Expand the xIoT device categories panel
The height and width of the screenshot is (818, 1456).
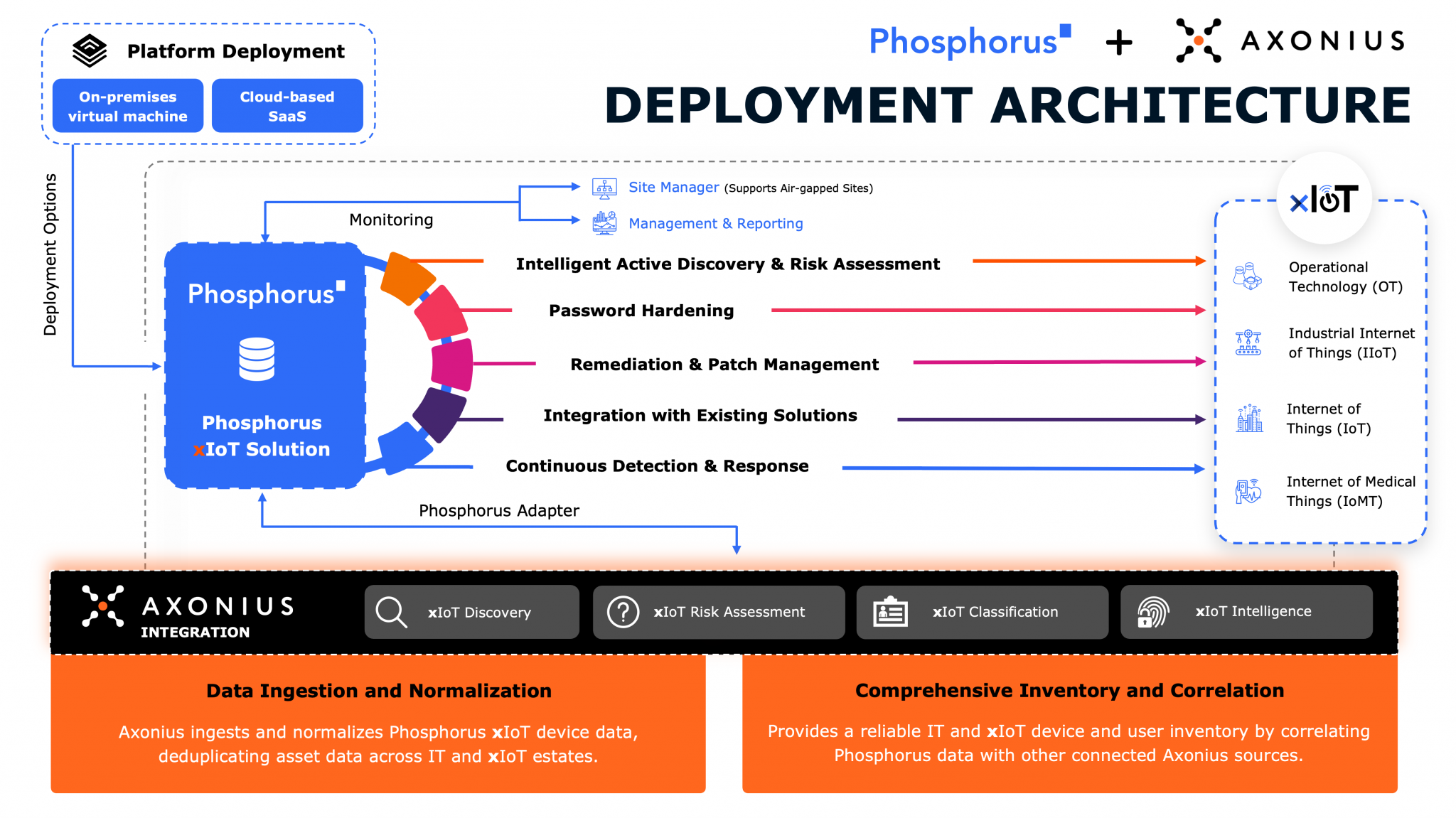pos(1320,370)
